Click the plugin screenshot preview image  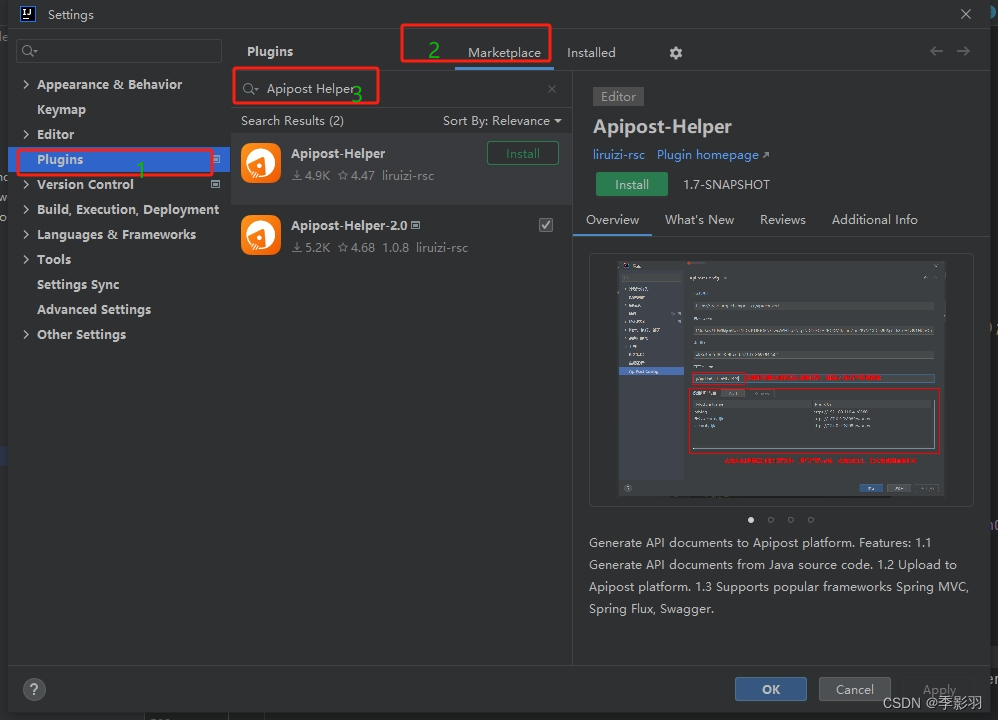point(781,379)
